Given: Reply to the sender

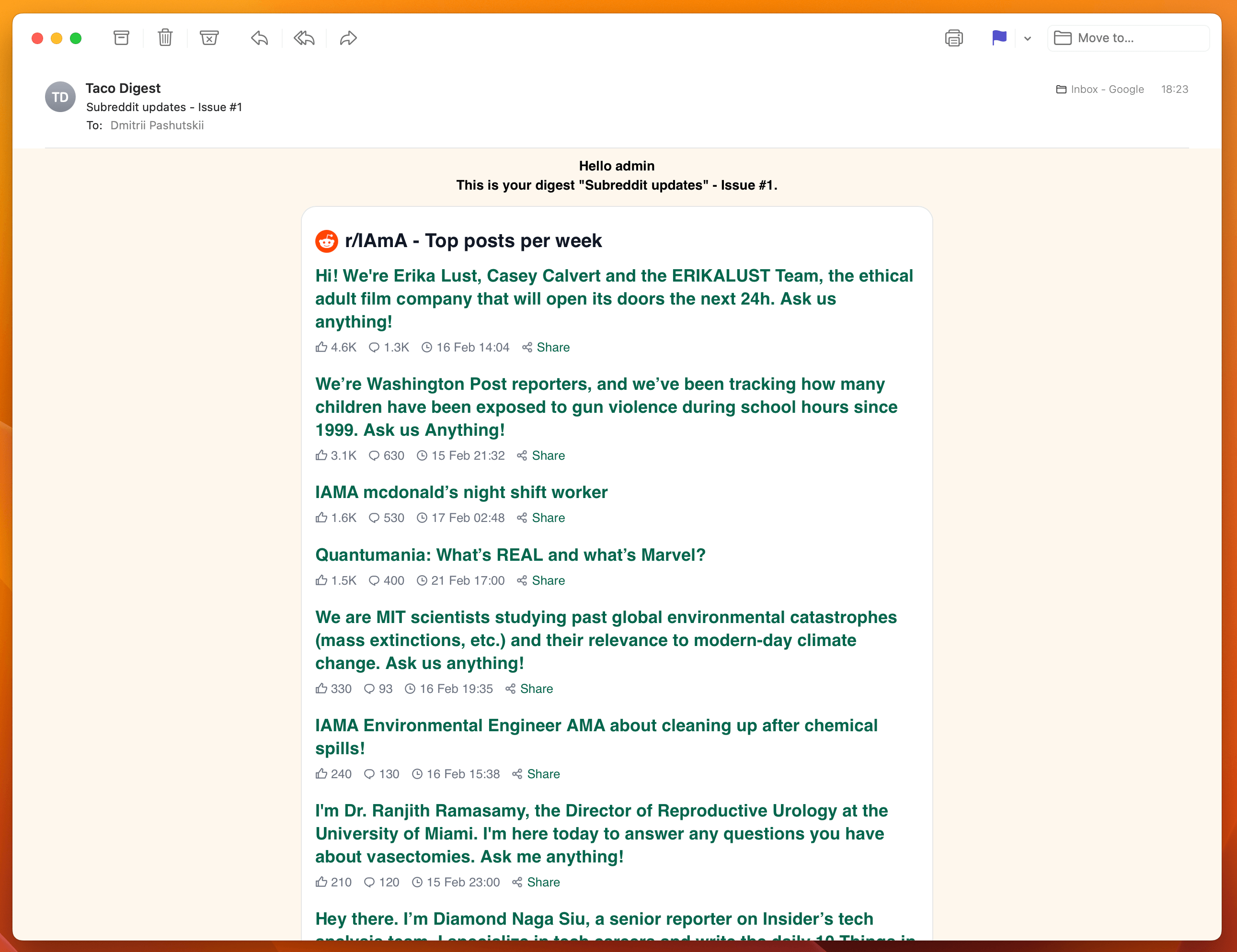Looking at the screenshot, I should pyautogui.click(x=259, y=38).
